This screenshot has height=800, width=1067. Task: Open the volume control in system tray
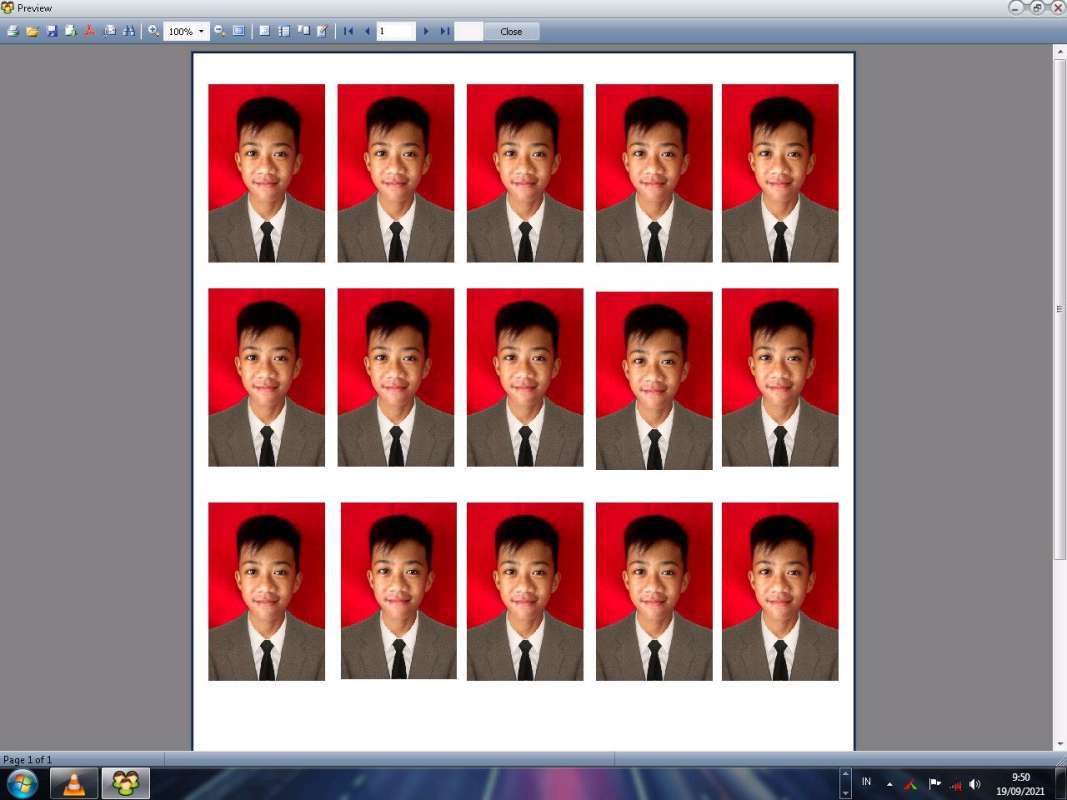(975, 783)
